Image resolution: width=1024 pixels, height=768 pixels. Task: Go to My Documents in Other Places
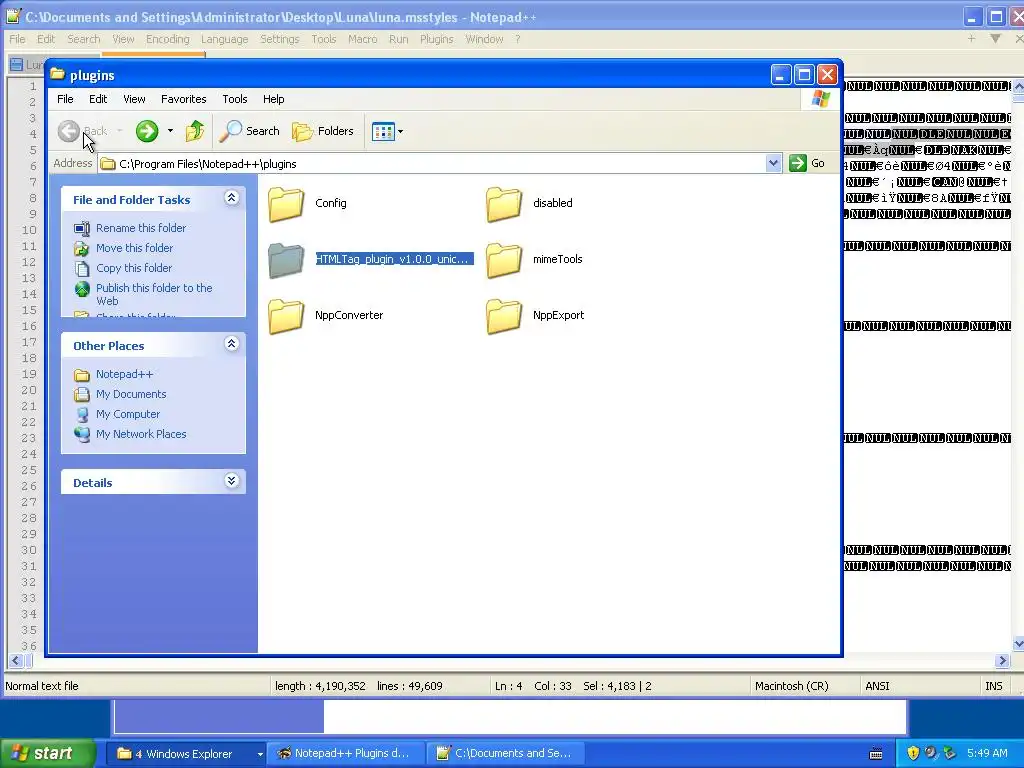tap(131, 394)
